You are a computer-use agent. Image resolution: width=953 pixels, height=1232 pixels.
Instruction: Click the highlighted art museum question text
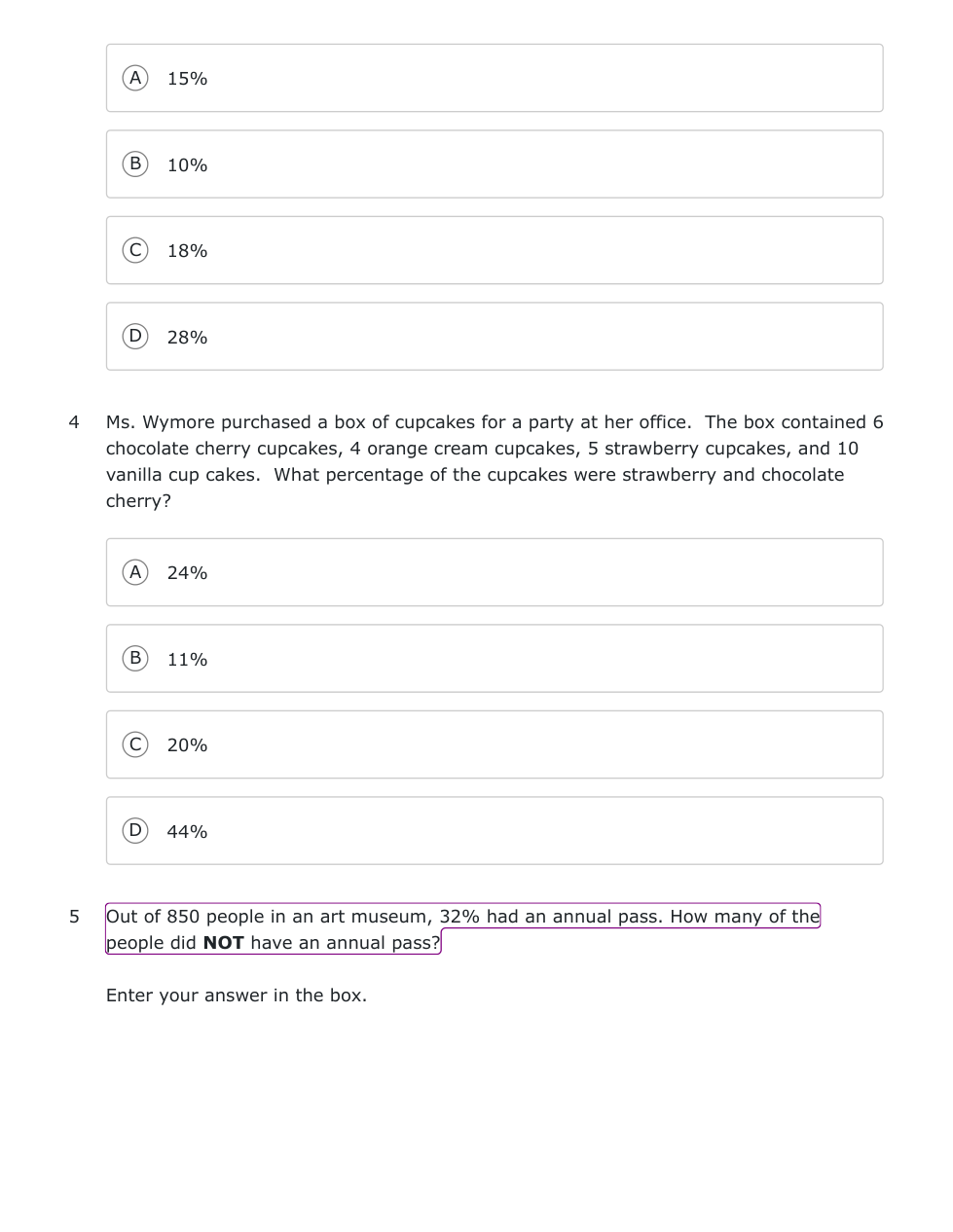coord(462,917)
